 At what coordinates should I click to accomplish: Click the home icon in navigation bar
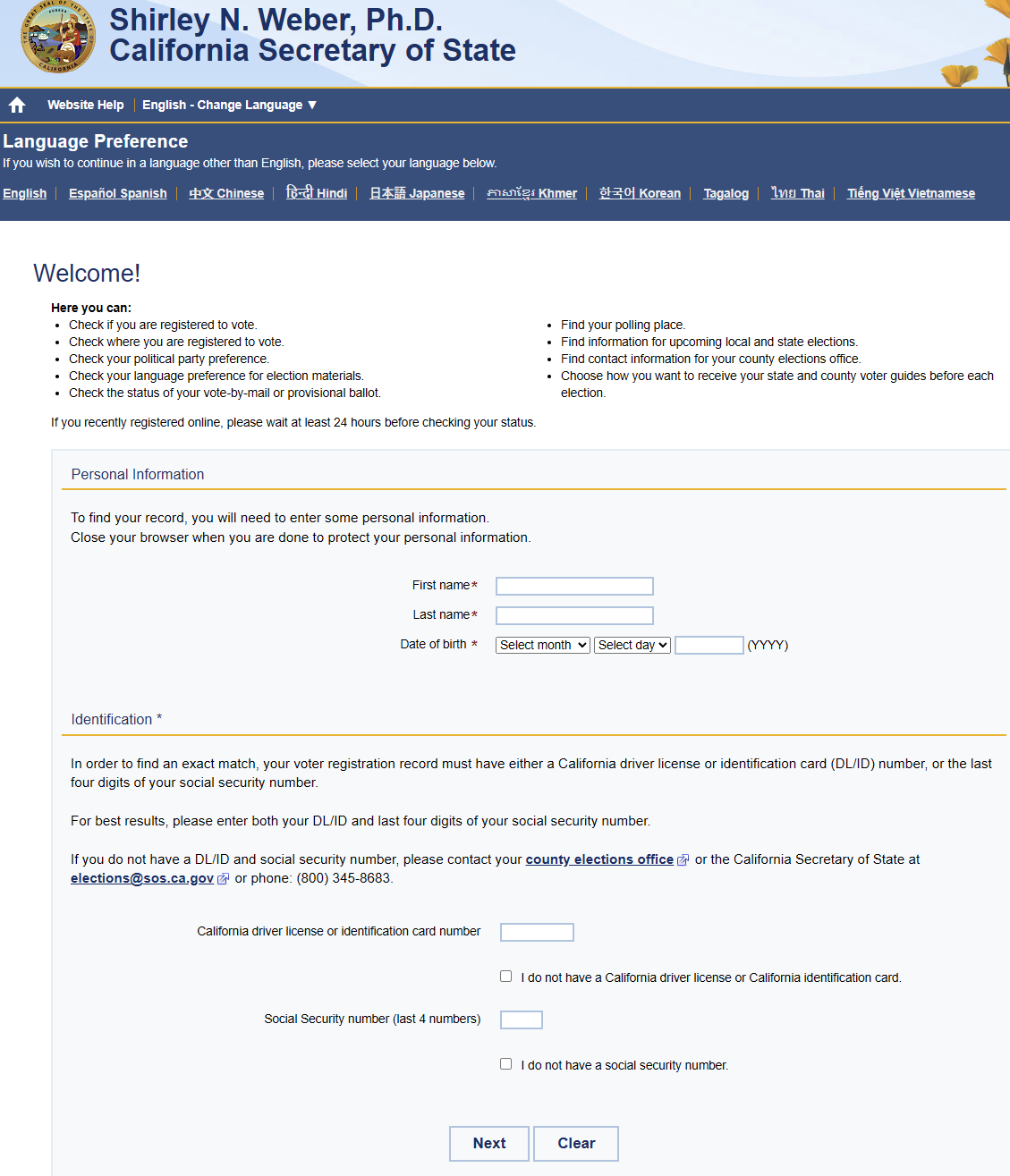pyautogui.click(x=17, y=106)
